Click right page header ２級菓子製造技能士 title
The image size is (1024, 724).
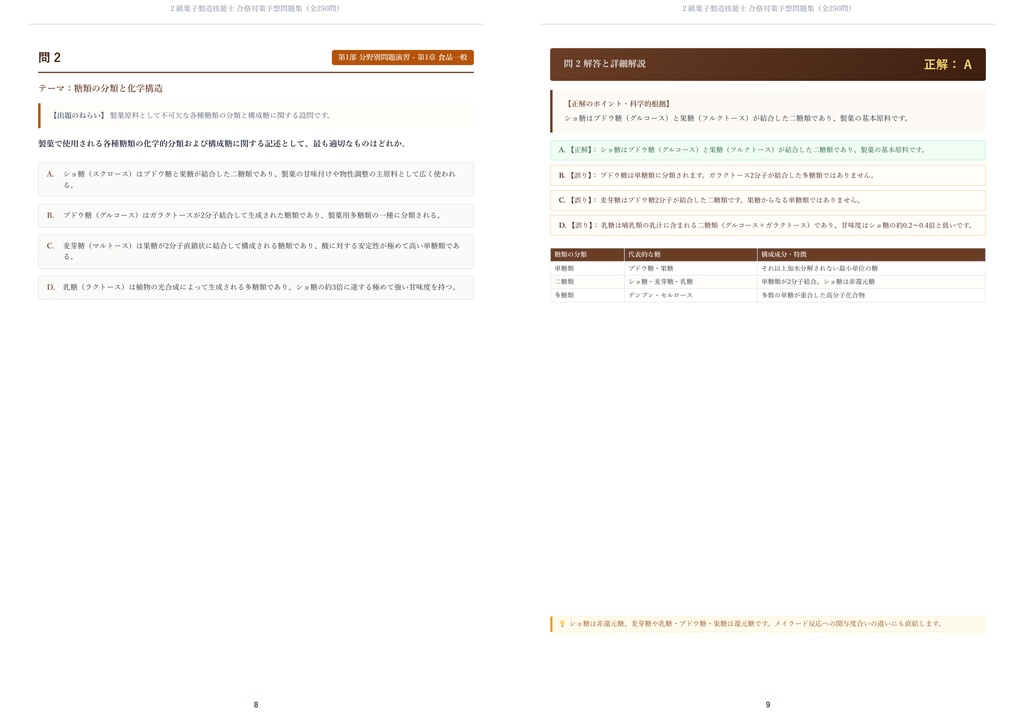tap(767, 8)
